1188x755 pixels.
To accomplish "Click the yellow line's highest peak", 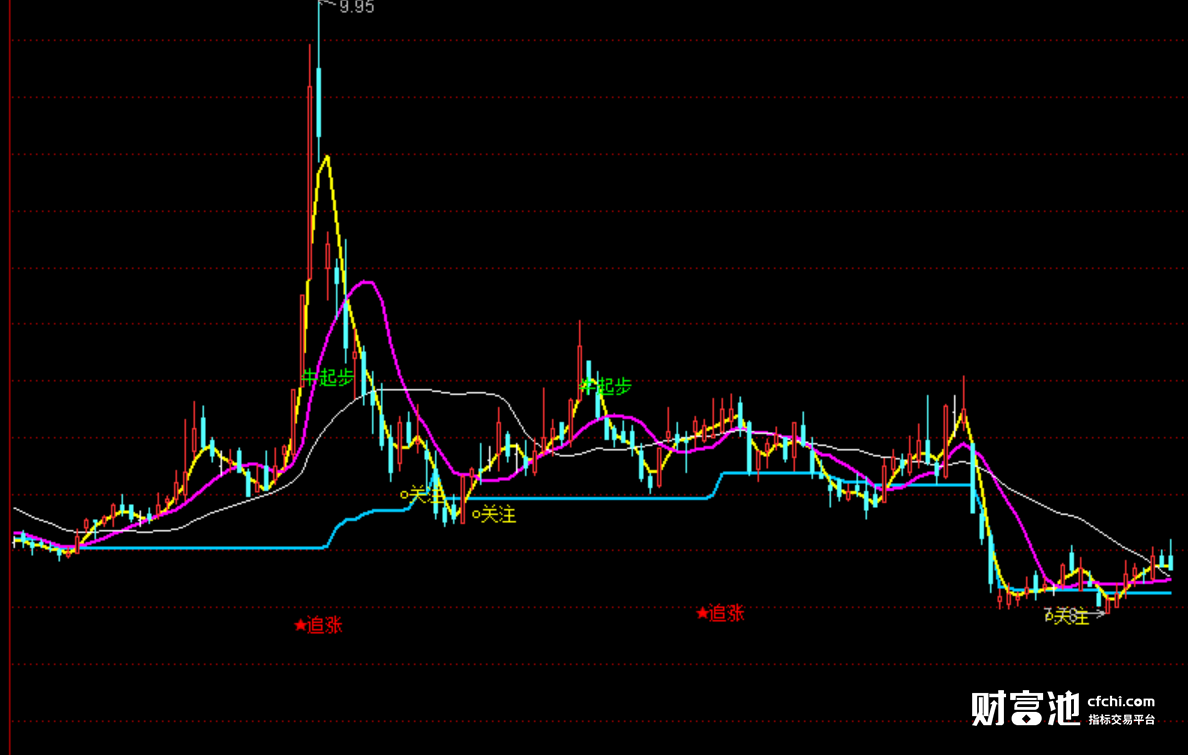I will pos(327,157).
